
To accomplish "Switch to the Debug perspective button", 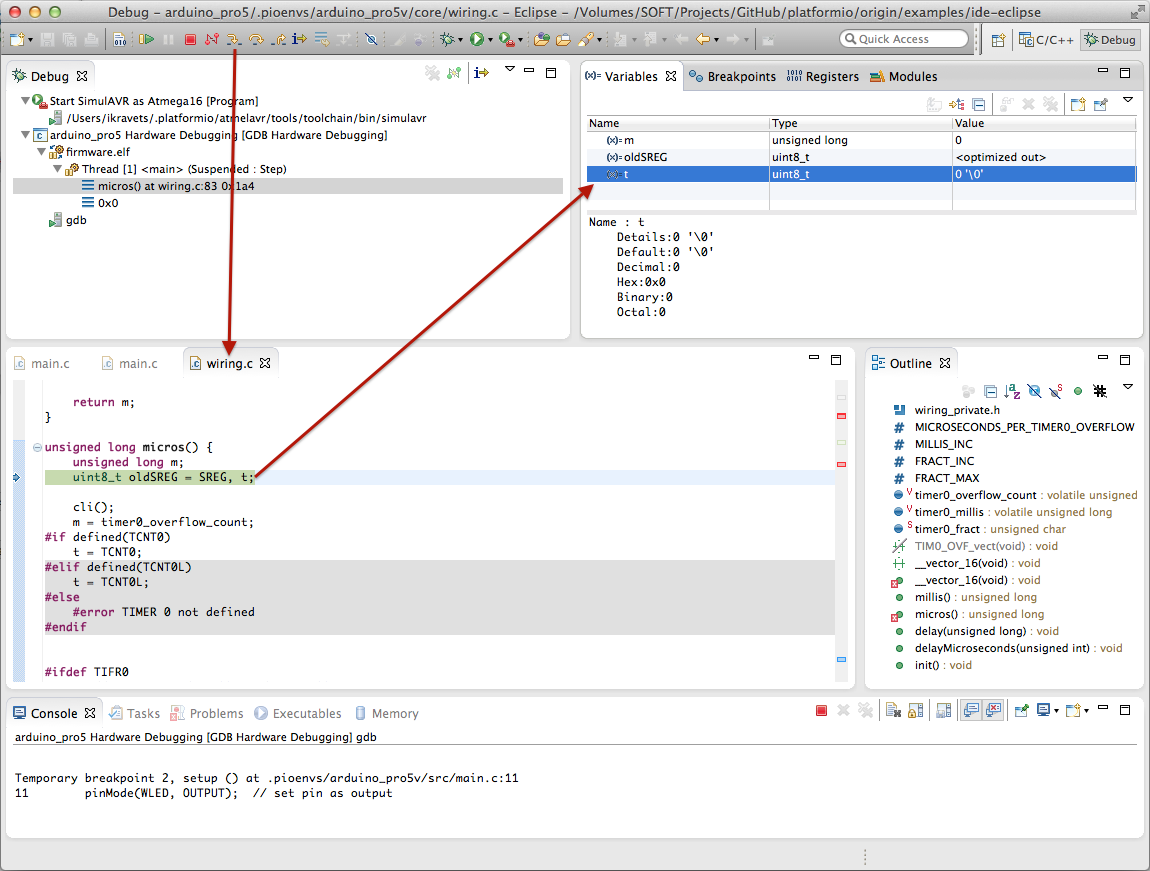I will point(1110,40).
